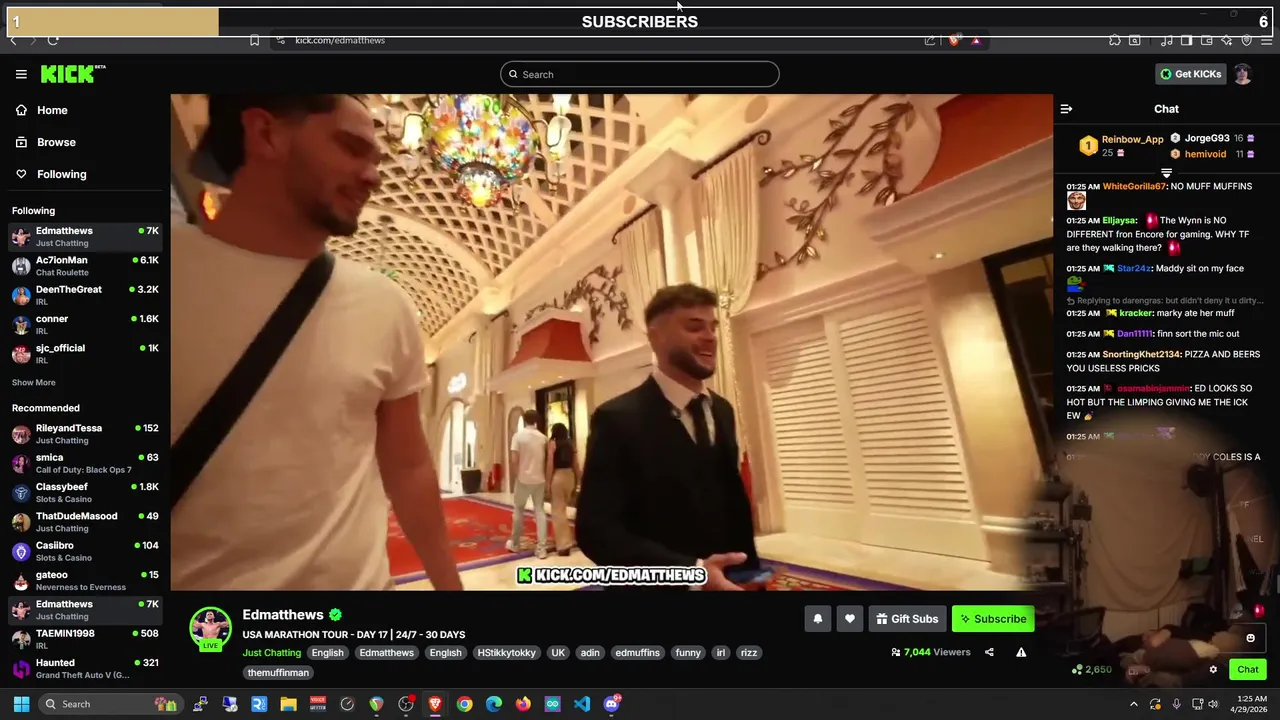Open gateoo recommended channel

click(x=85, y=580)
